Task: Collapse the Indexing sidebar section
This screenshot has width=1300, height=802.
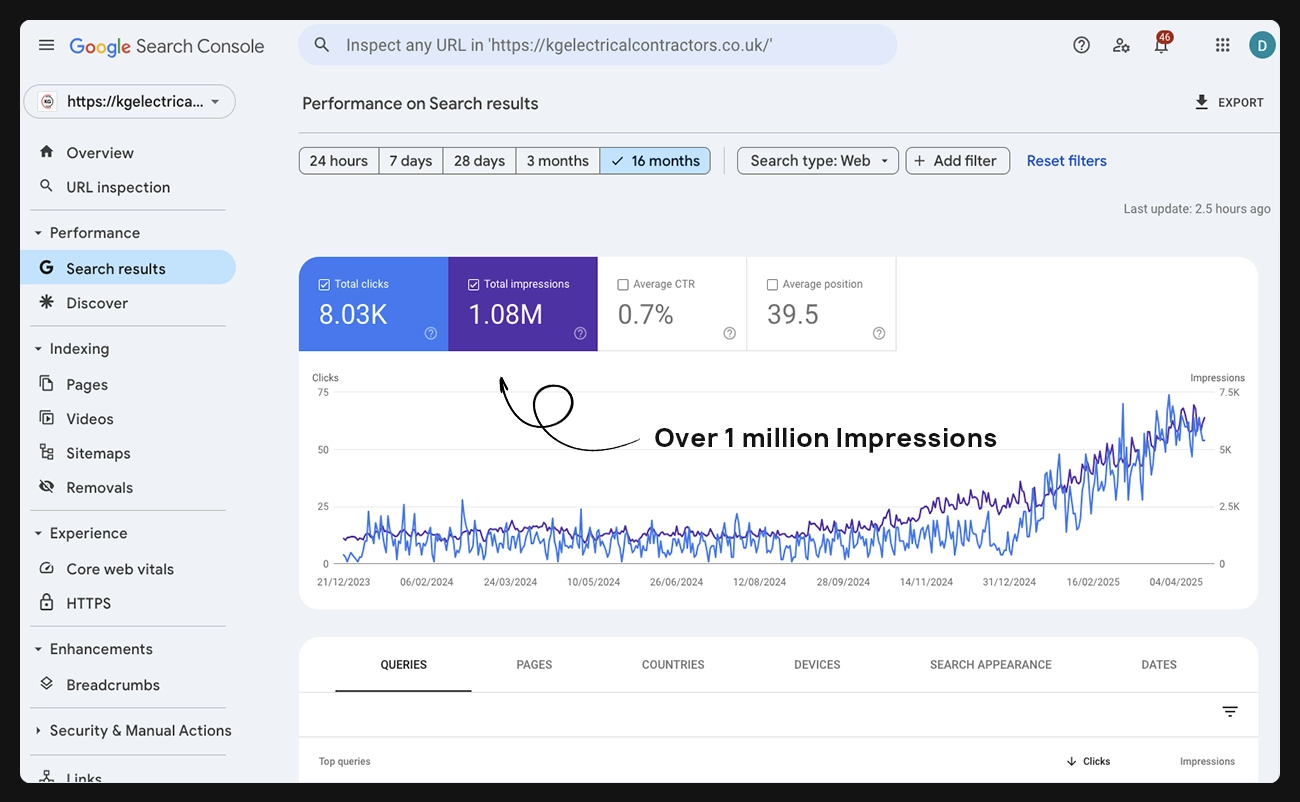Action: pyautogui.click(x=39, y=349)
